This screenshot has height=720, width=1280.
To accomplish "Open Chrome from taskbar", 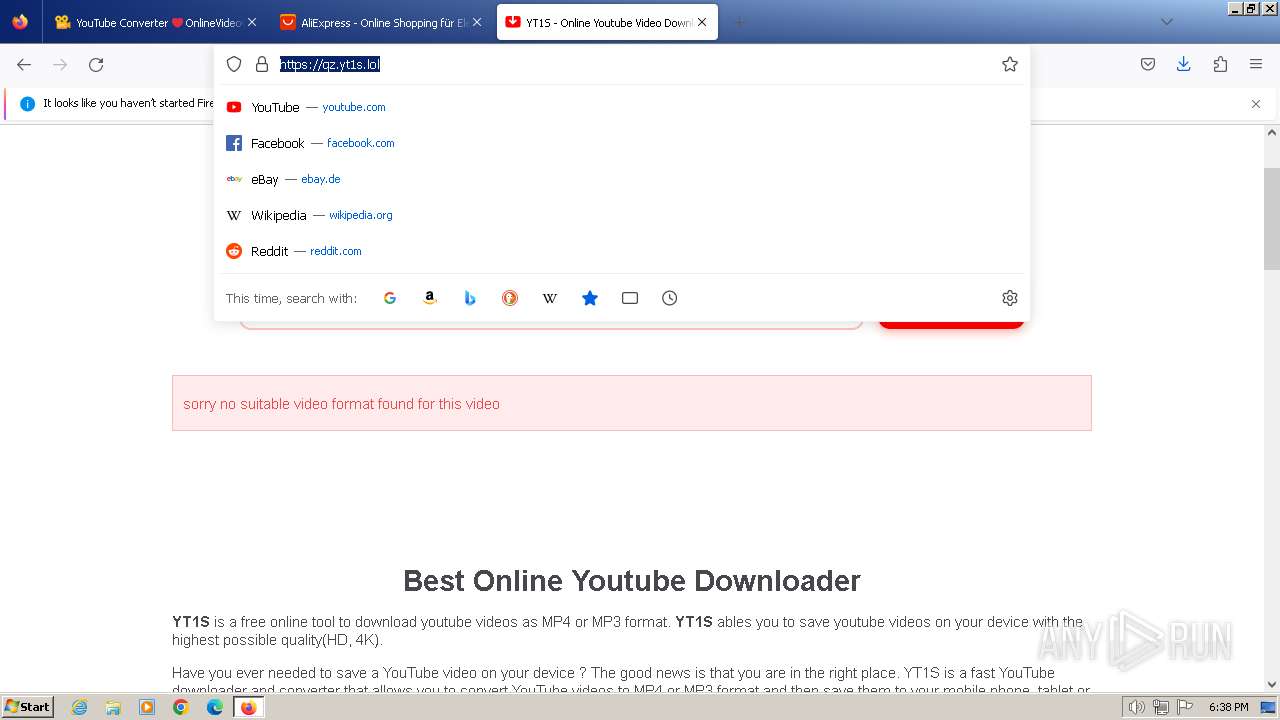I will [x=181, y=707].
